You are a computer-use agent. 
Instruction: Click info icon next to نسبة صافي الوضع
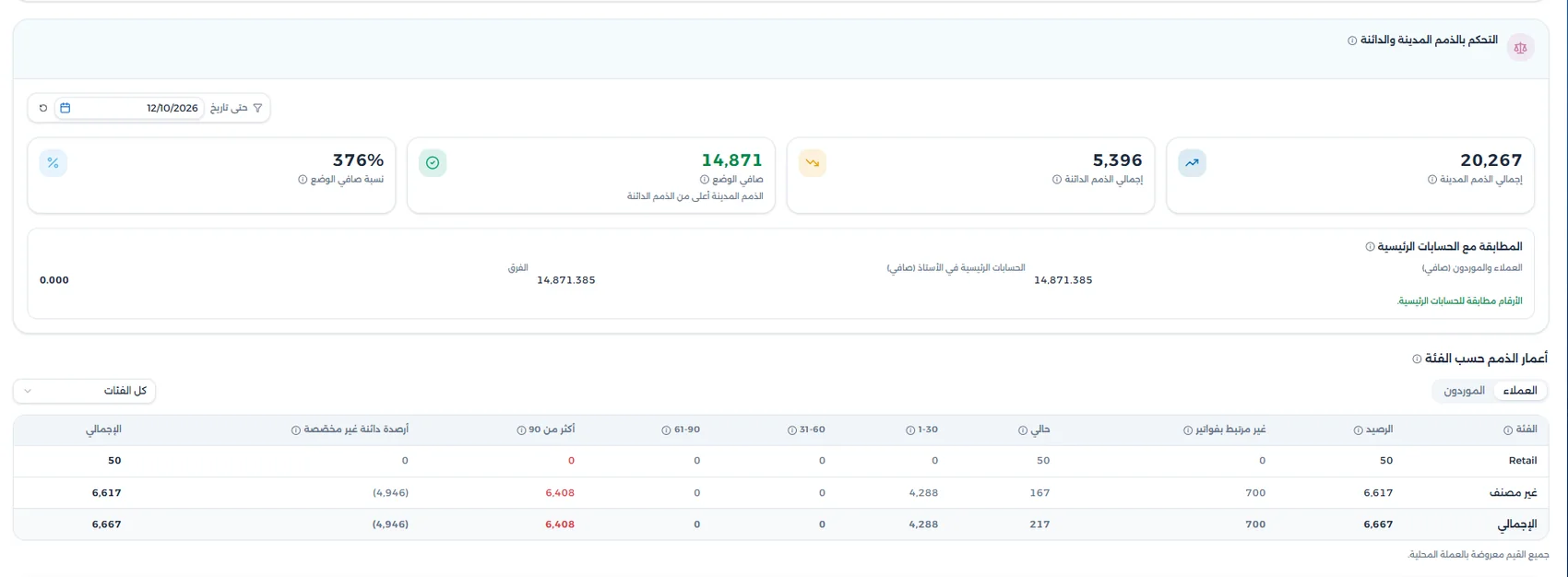pos(303,180)
